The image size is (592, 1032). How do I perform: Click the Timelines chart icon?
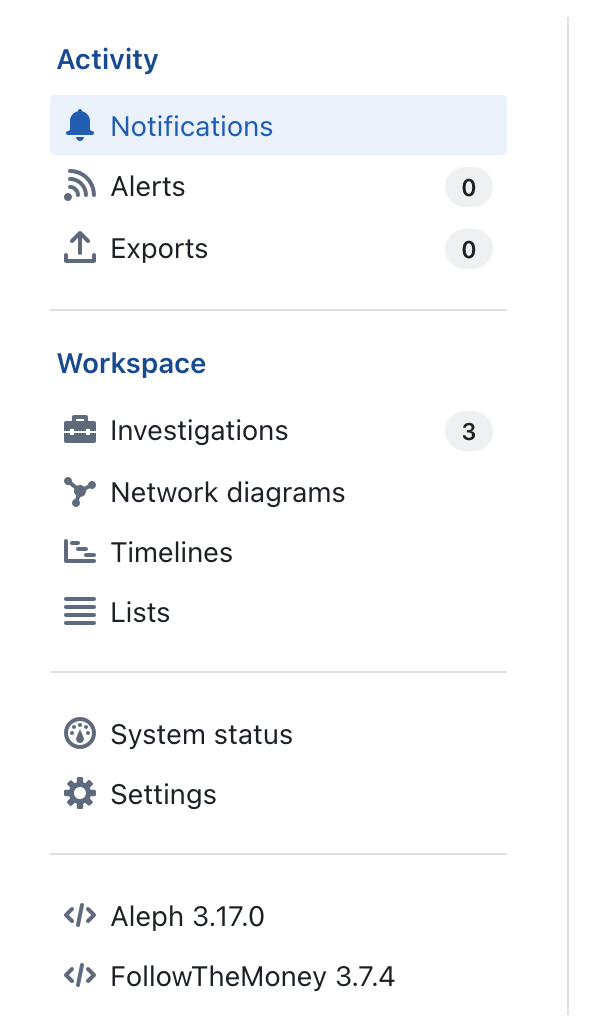(80, 552)
